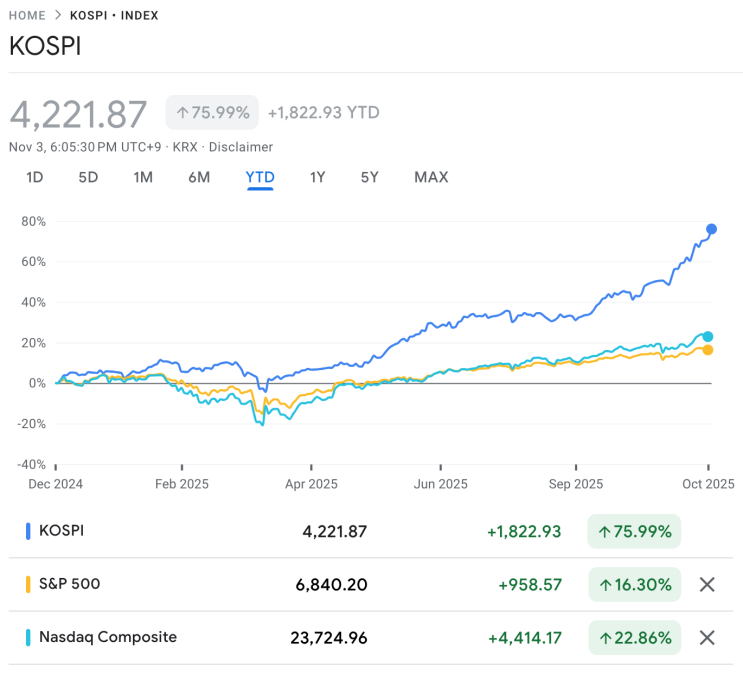Image resolution: width=743 pixels, height=674 pixels.
Task: Show the 1M chart range
Action: pos(143,177)
